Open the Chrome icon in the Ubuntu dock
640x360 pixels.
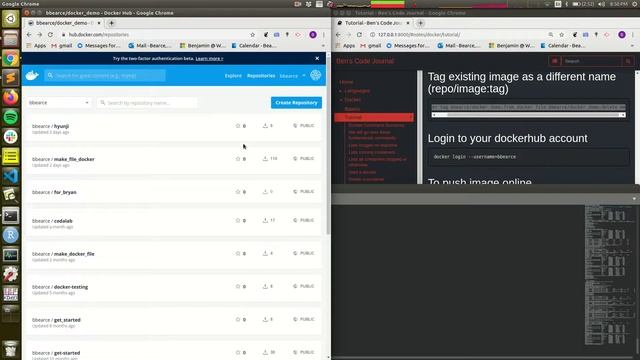[11, 58]
